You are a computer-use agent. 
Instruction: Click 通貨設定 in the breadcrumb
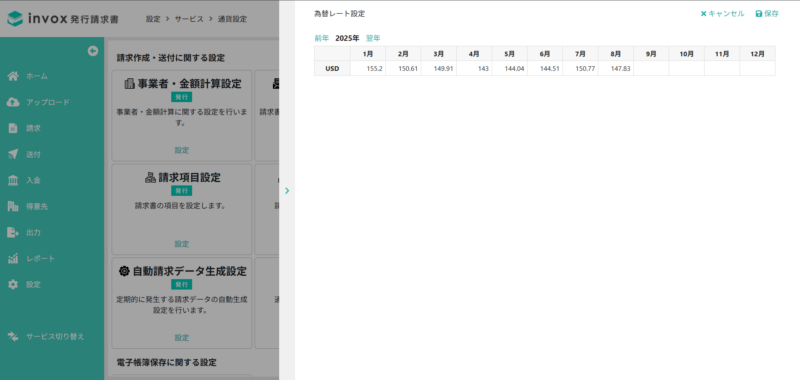pos(232,19)
